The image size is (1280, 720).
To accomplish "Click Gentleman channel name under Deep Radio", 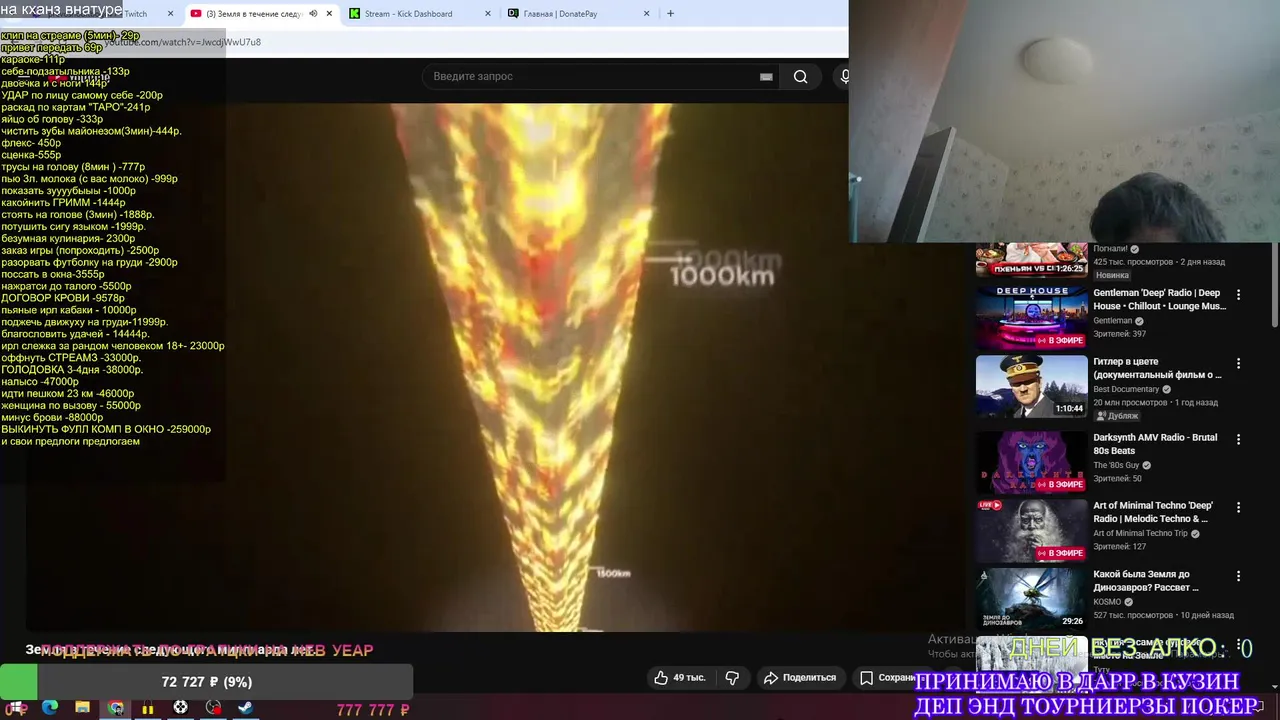I will coord(1113,321).
